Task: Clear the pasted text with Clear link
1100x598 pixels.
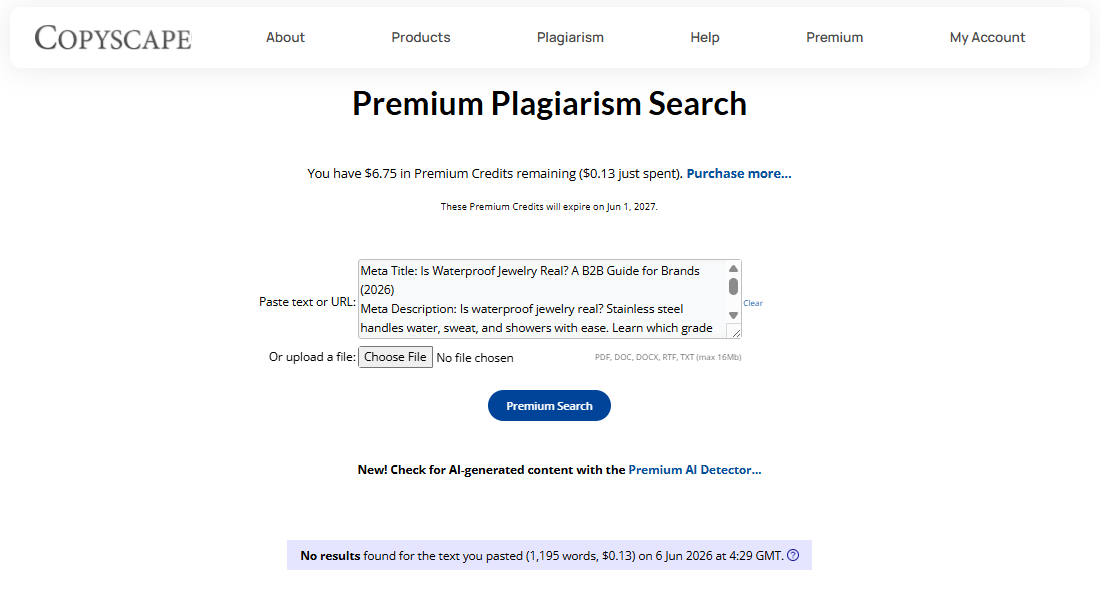Action: coord(753,303)
